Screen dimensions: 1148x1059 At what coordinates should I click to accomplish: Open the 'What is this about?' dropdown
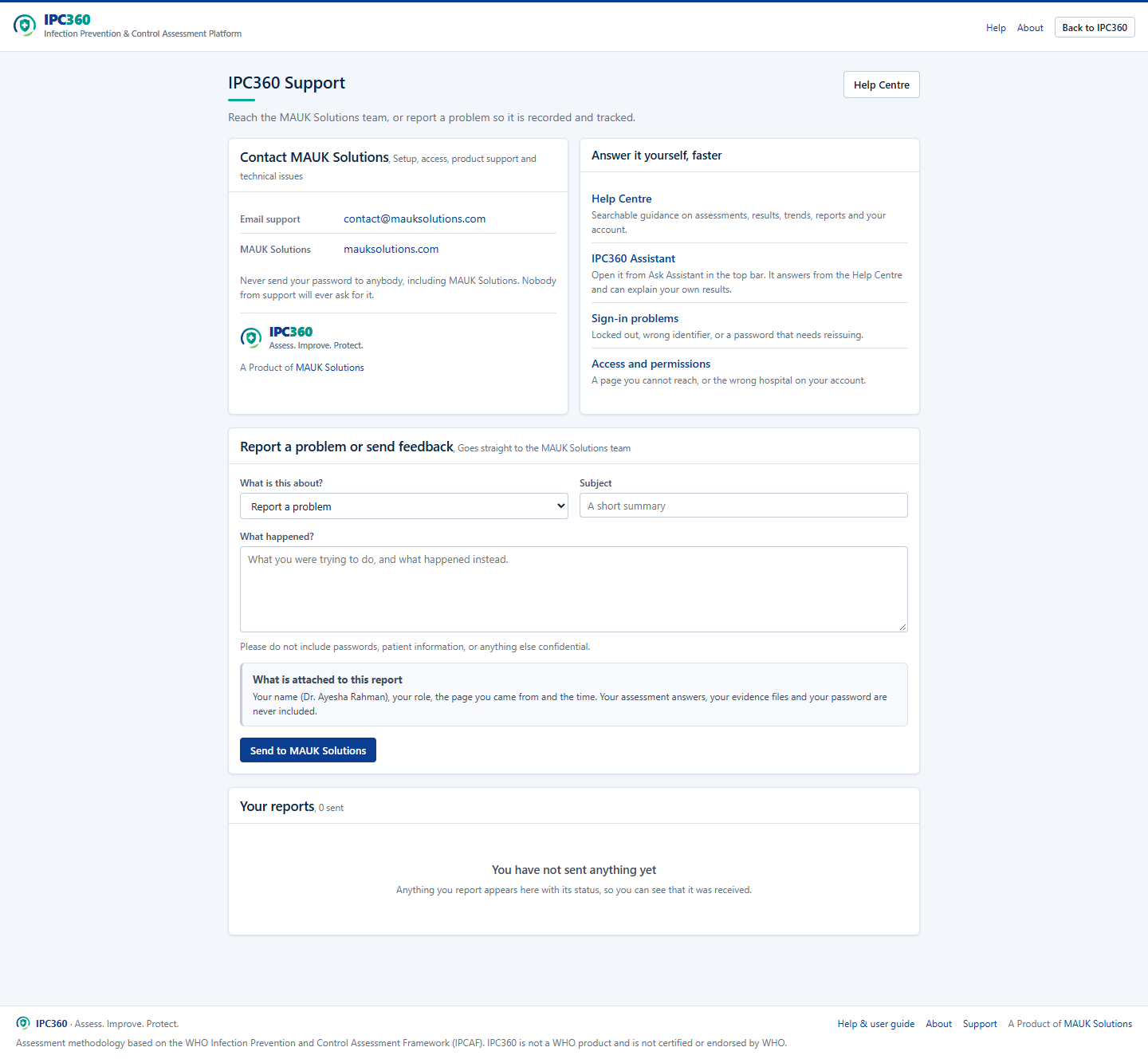(403, 506)
